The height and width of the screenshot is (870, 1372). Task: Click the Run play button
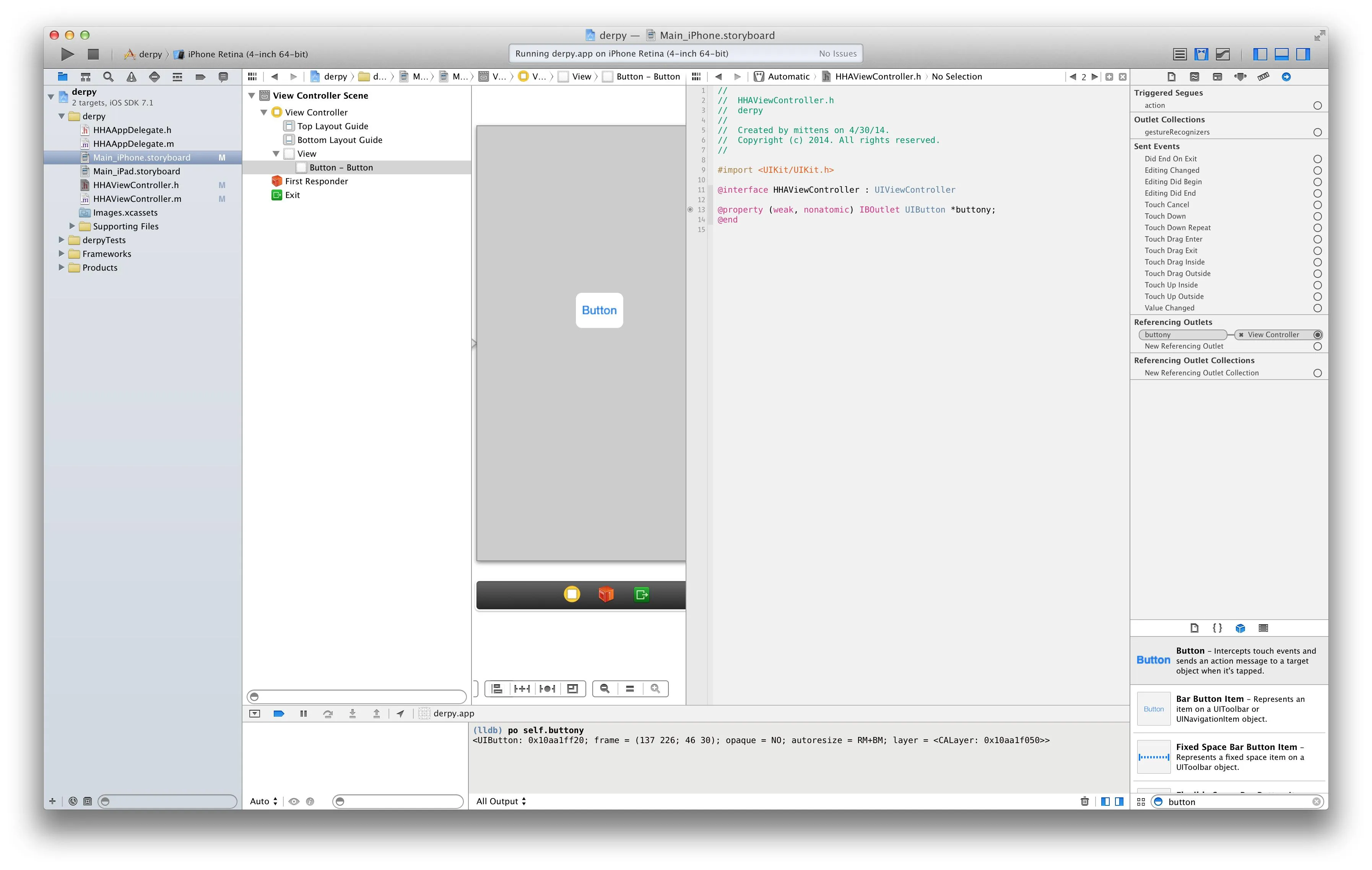(67, 54)
